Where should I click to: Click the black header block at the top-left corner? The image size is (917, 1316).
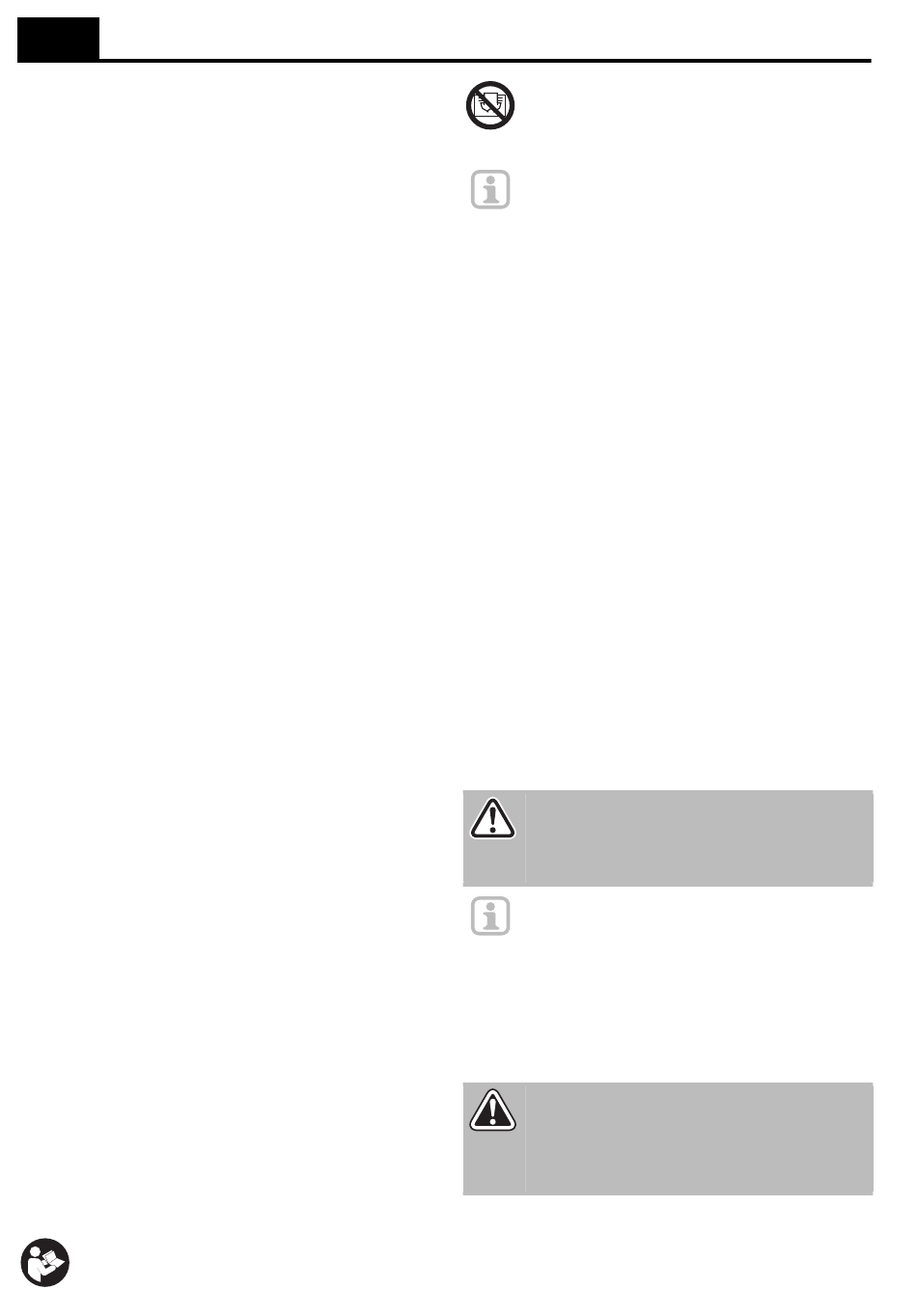pyautogui.click(x=58, y=40)
